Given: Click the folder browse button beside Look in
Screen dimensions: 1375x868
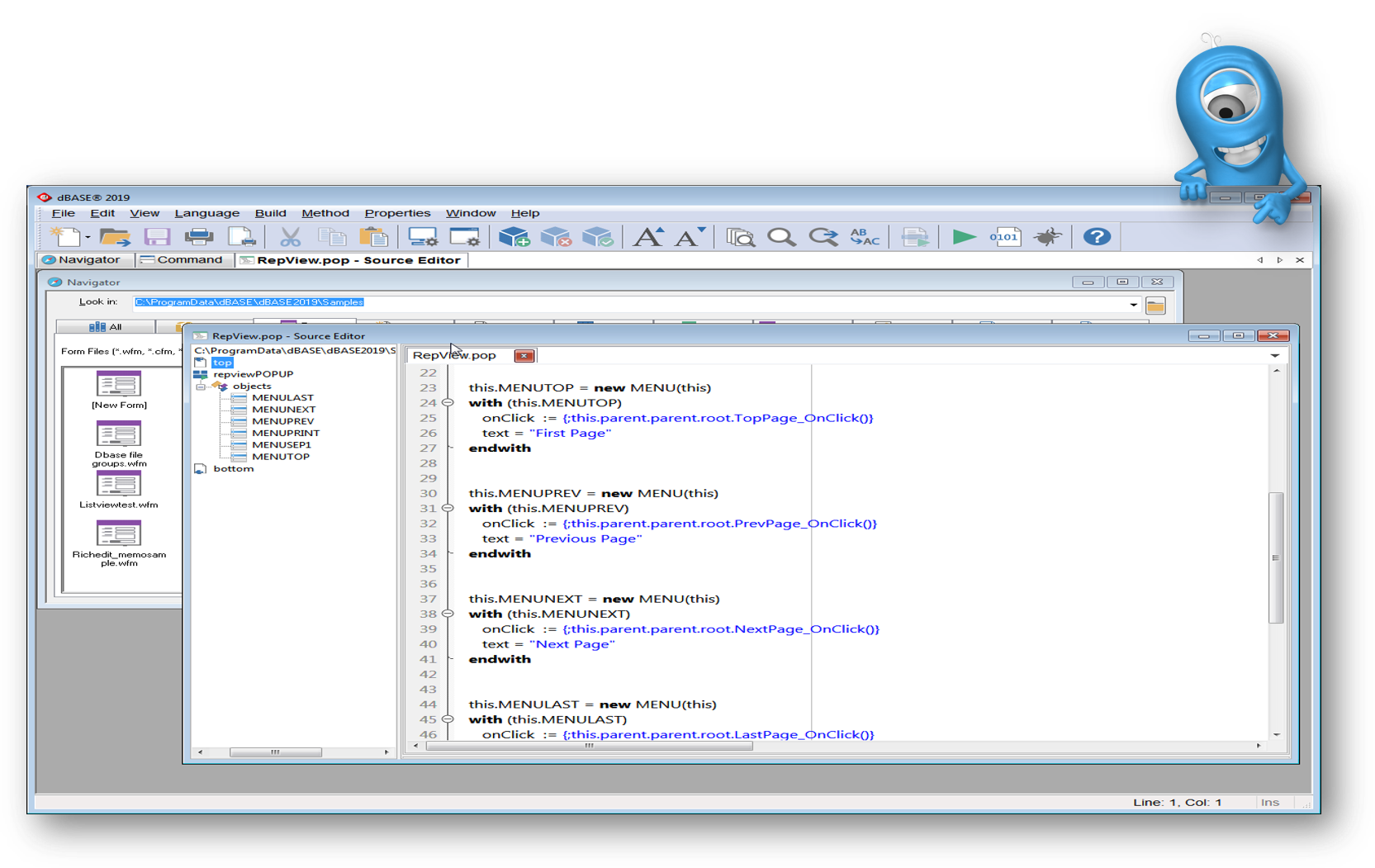Looking at the screenshot, I should click(1155, 304).
